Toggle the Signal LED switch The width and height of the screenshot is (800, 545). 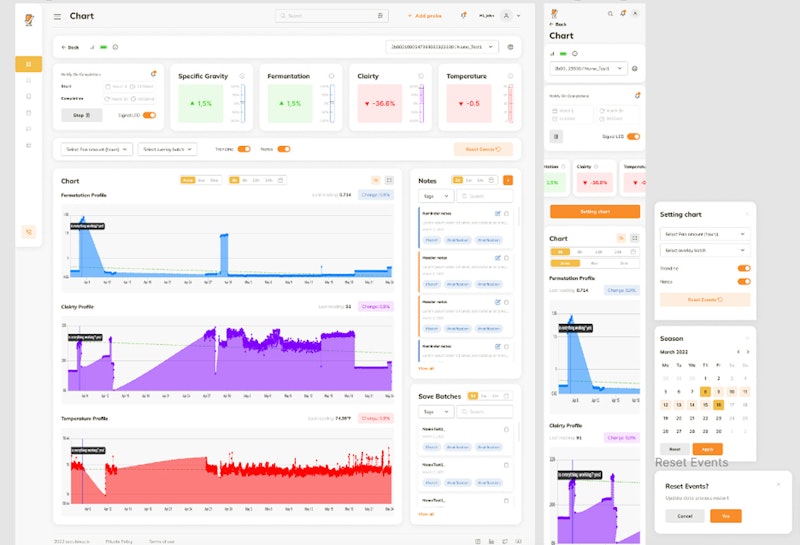tap(149, 115)
